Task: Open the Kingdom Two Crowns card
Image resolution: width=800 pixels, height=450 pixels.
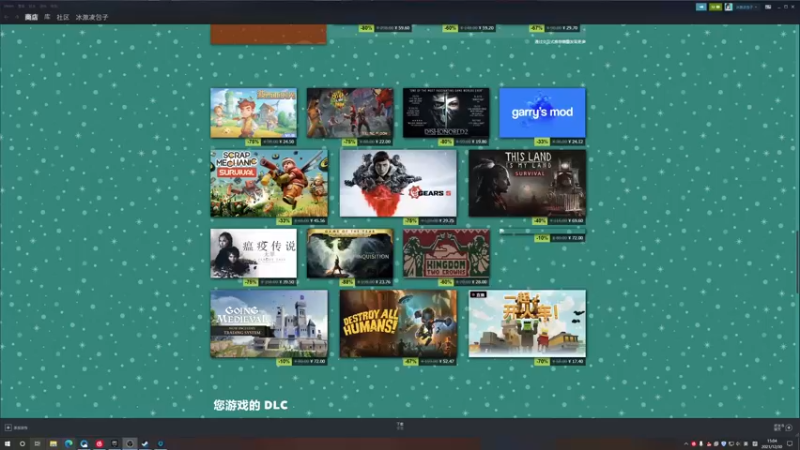Action: pos(446,253)
